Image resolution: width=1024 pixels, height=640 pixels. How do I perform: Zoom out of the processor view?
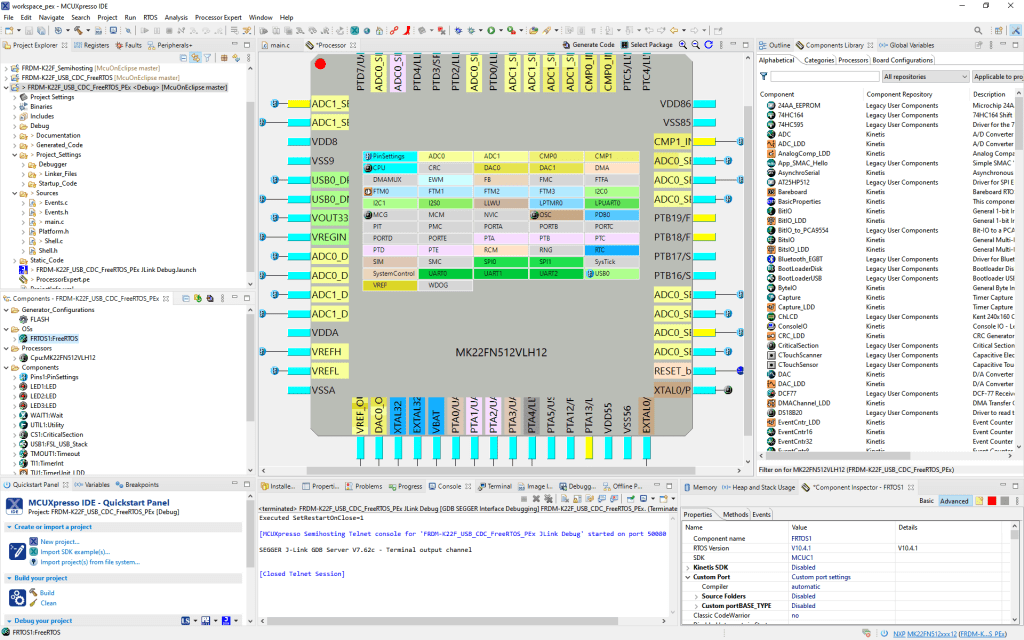click(695, 45)
